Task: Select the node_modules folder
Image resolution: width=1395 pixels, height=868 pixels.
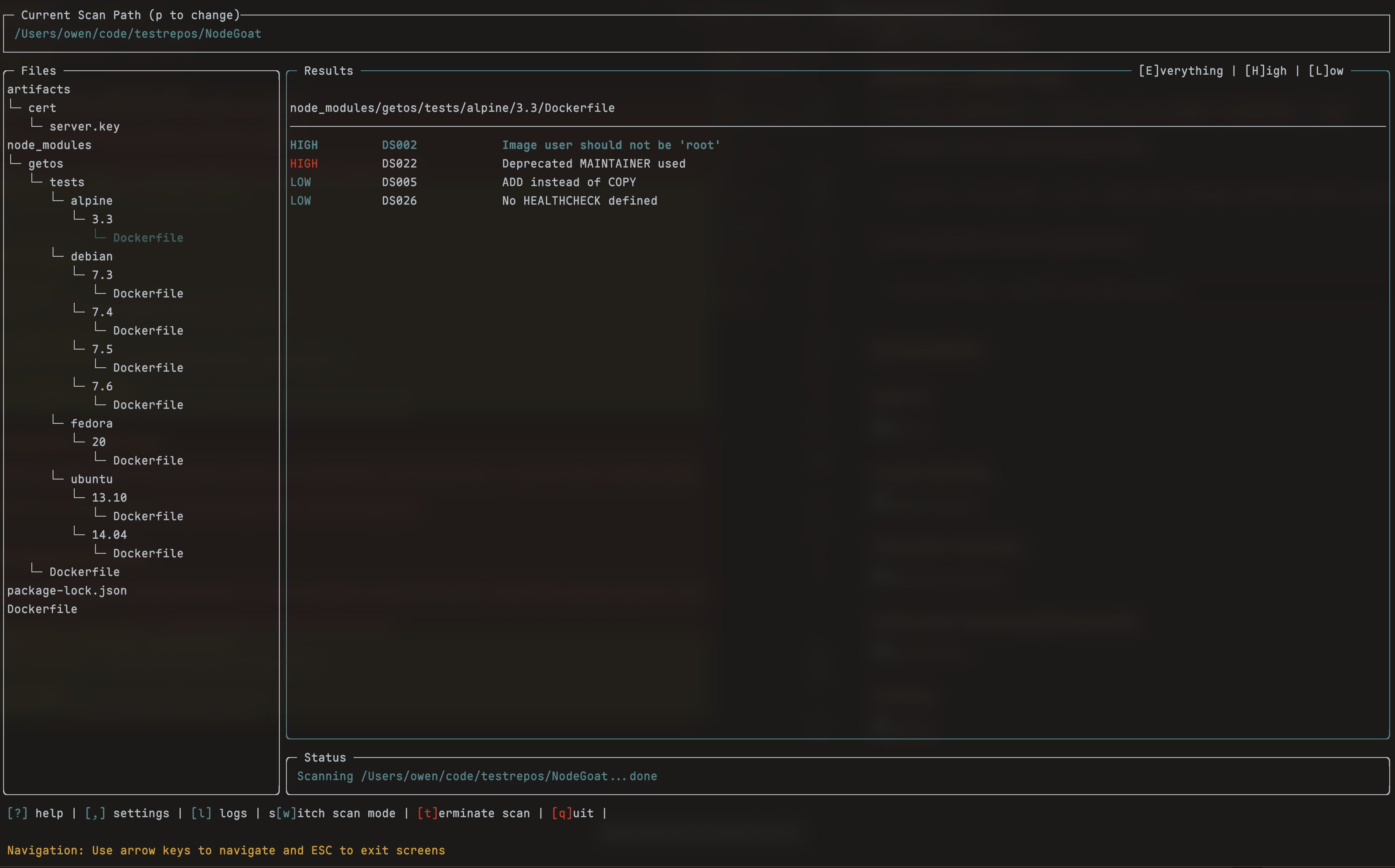Action: click(x=50, y=145)
